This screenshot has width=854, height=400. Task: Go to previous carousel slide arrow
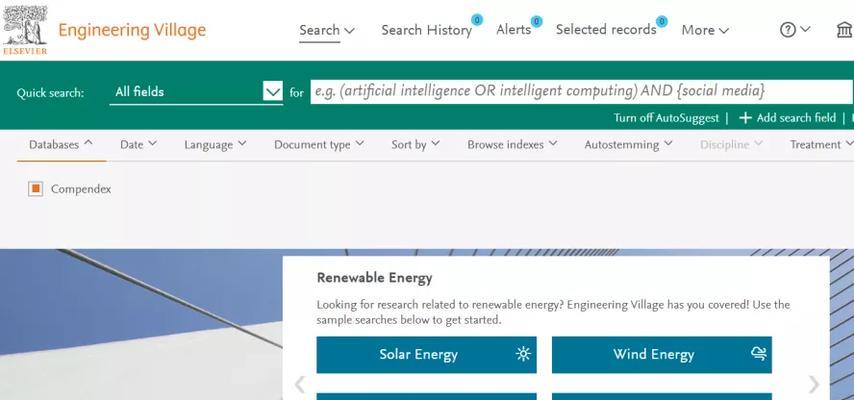click(299, 384)
